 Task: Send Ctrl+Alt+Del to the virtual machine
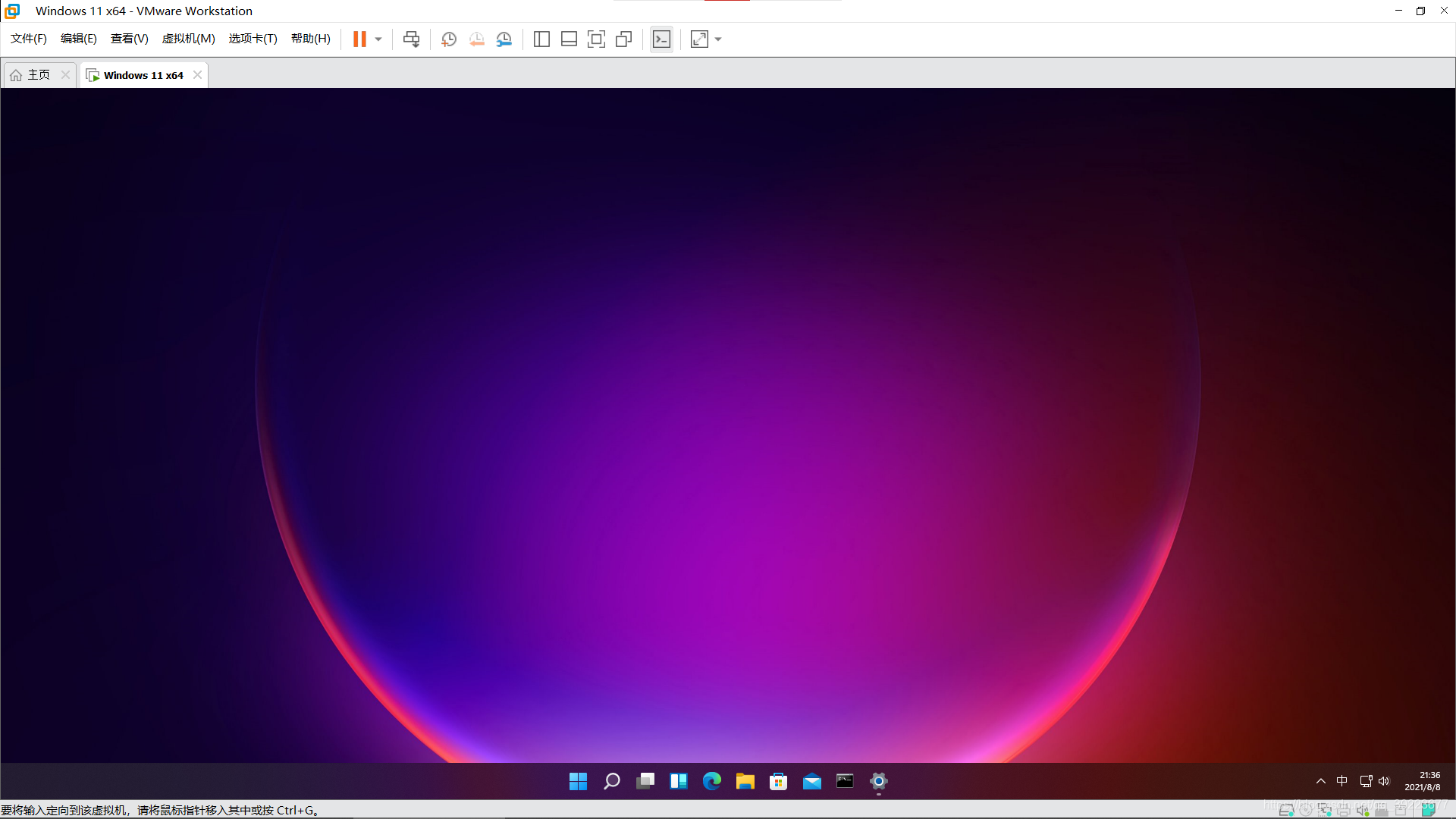[411, 39]
